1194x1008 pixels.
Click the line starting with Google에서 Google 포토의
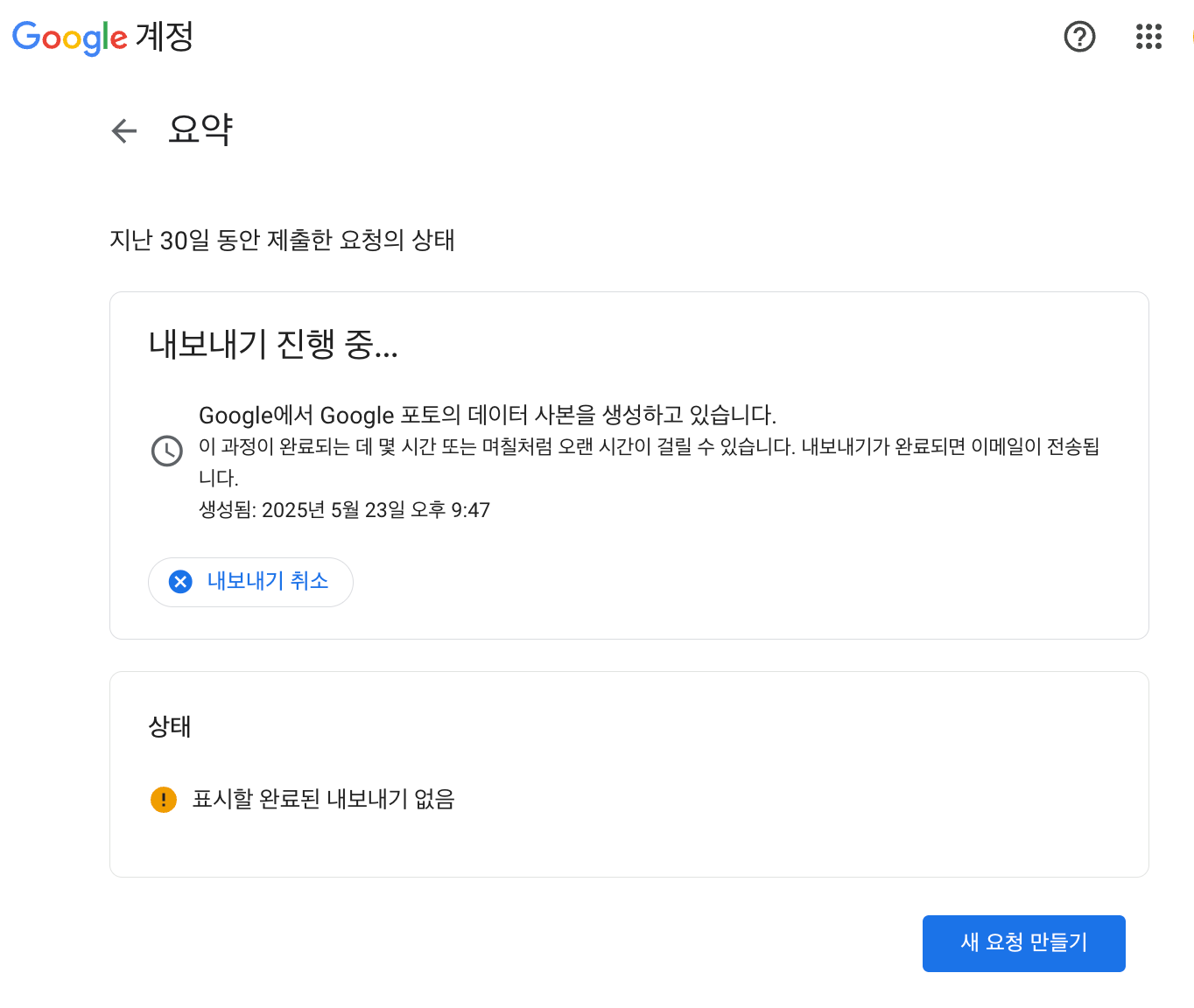pyautogui.click(x=488, y=415)
